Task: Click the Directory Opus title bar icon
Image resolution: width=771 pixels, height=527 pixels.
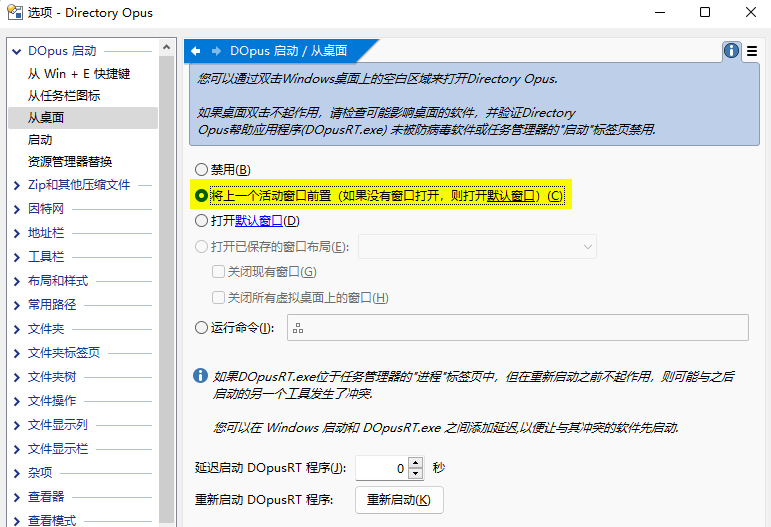Action: [15, 12]
